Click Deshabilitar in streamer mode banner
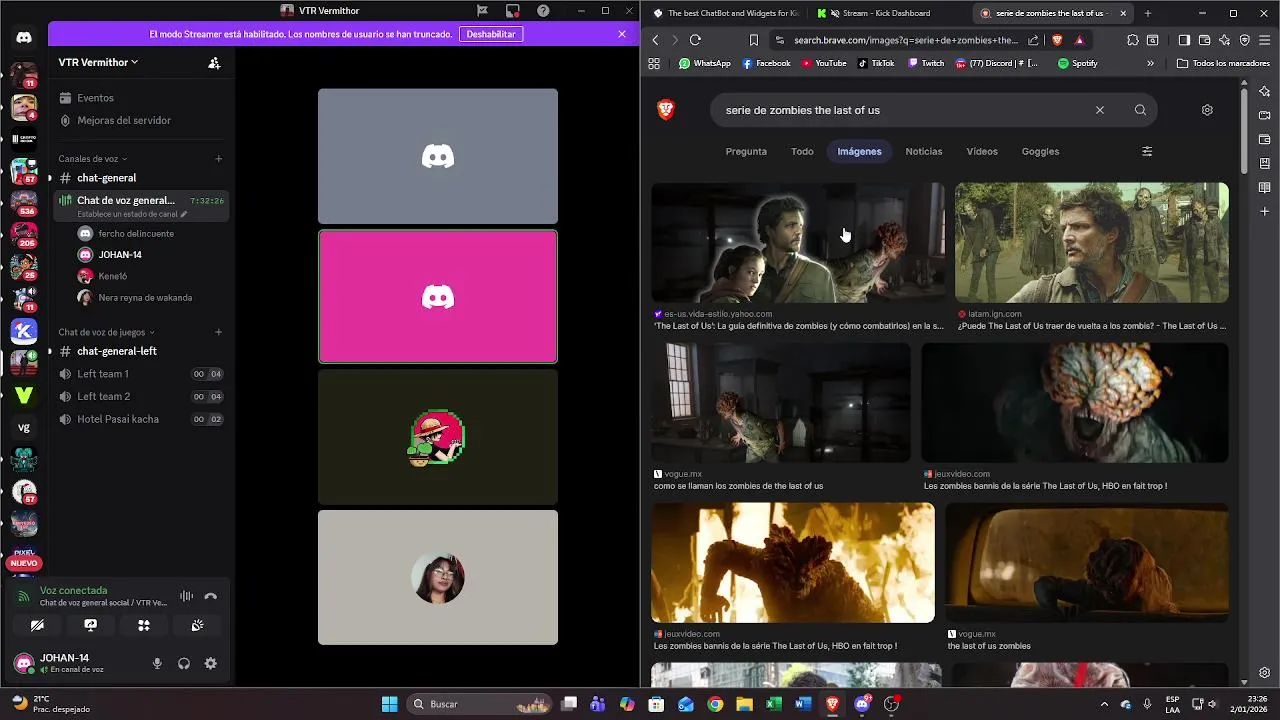1280x720 pixels. pos(491,34)
